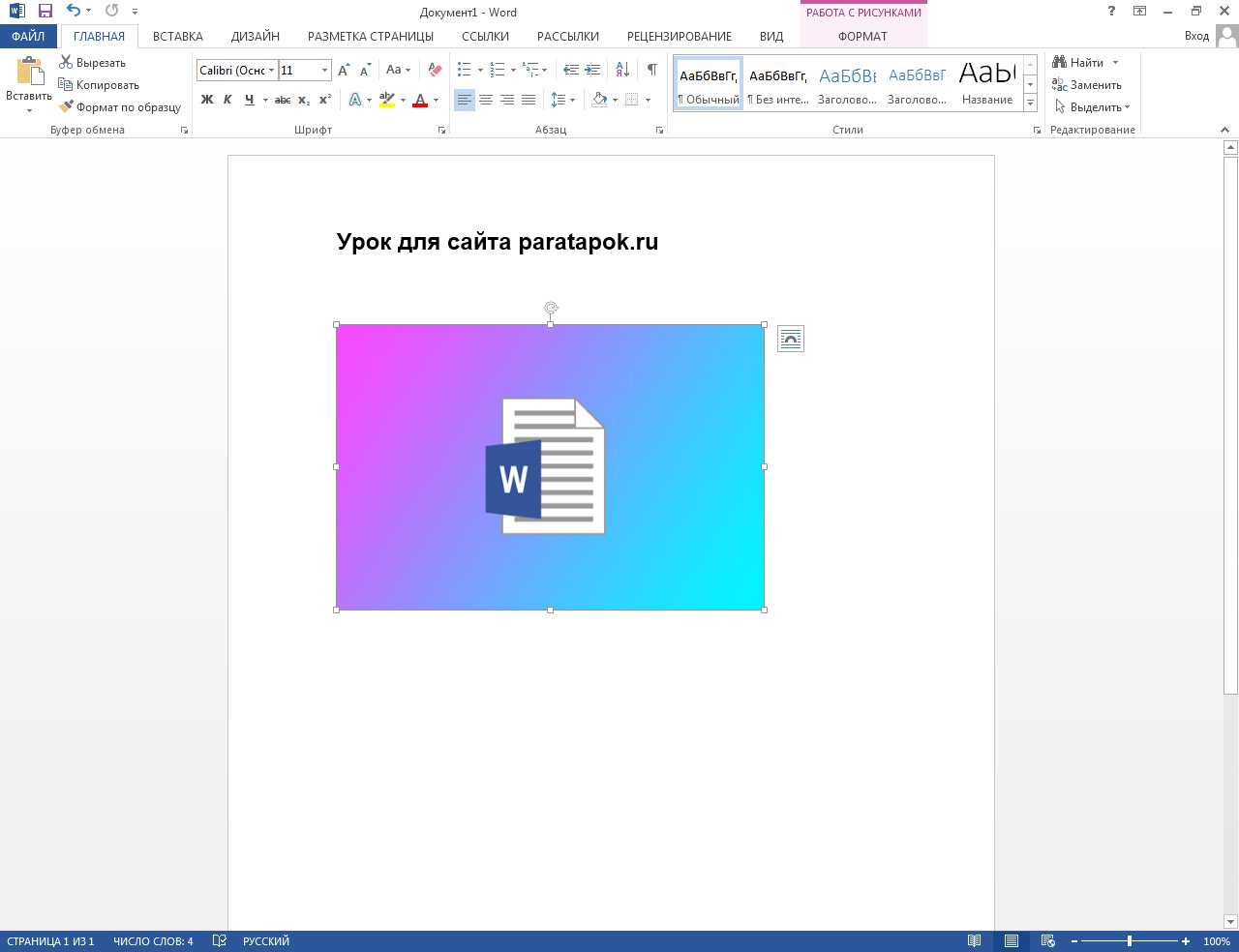Click line spacing icon
The width and height of the screenshot is (1239, 952).
tap(558, 100)
